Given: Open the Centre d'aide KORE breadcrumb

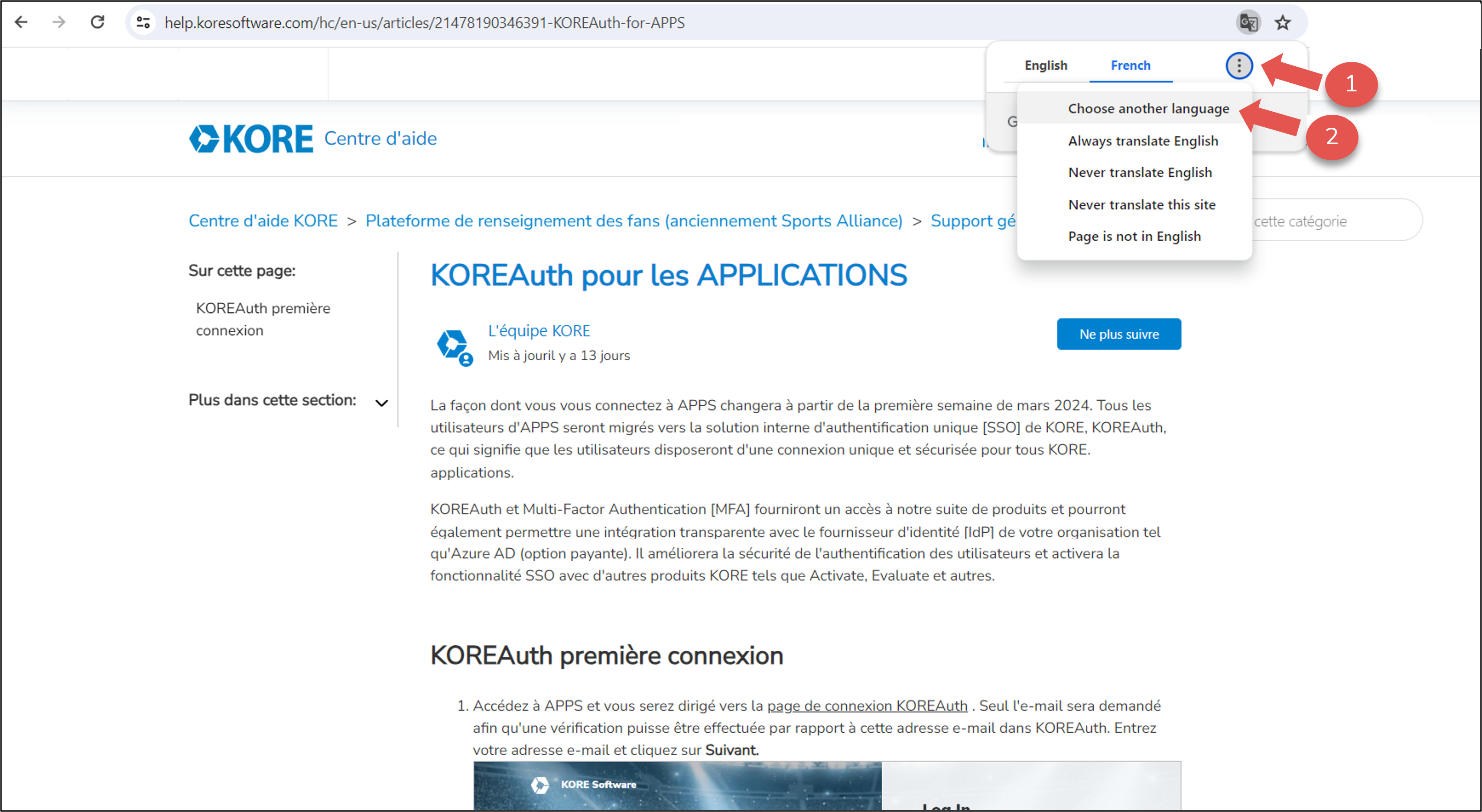Looking at the screenshot, I should (x=263, y=221).
